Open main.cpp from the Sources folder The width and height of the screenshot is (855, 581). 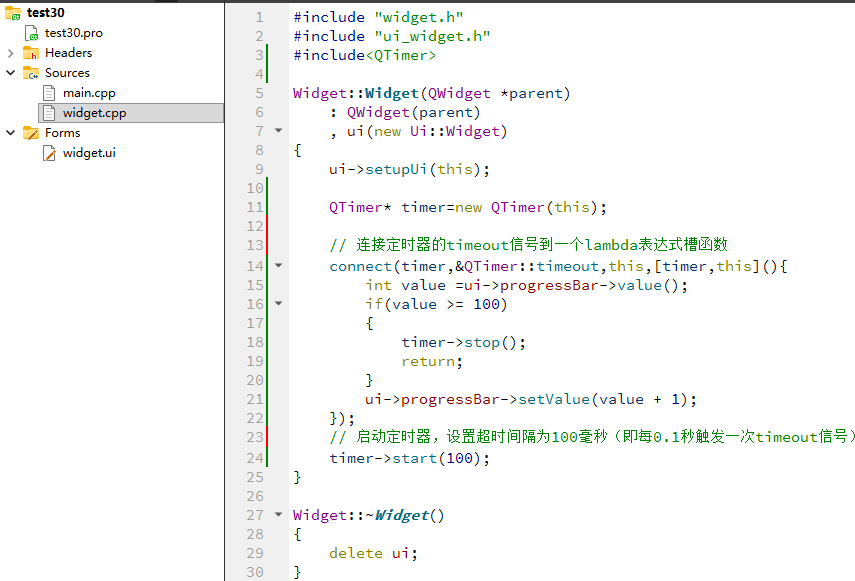[89, 93]
